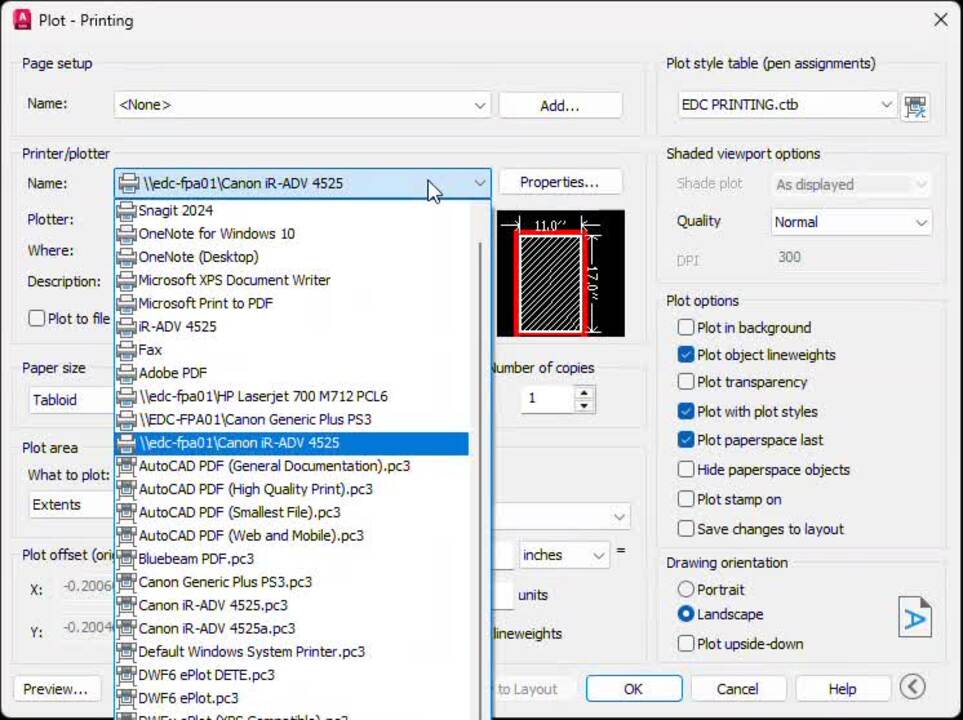Screen dimensions: 963x720
Task: Click the plot style table editor icon
Action: pyautogui.click(x=915, y=105)
